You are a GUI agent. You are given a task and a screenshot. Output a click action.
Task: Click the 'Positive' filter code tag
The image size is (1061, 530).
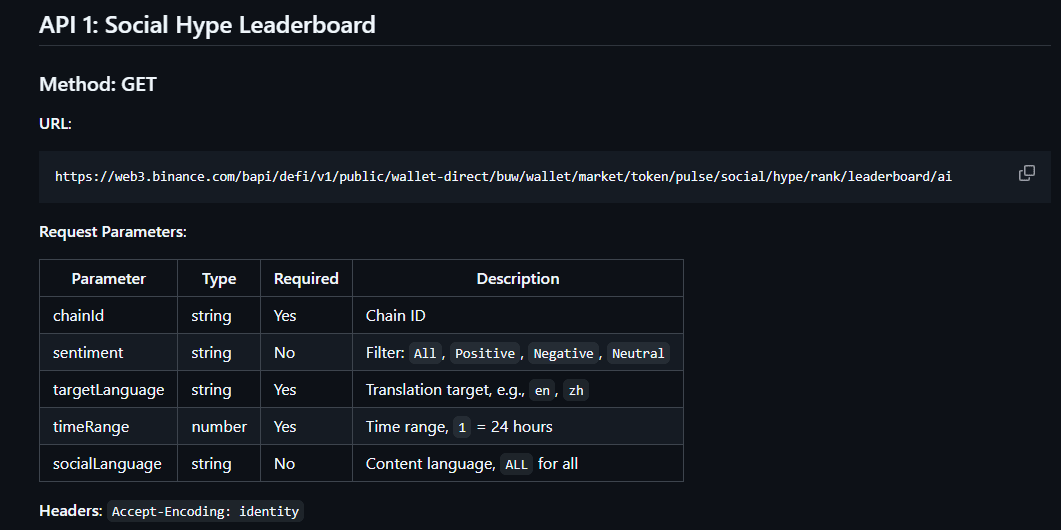click(x=485, y=354)
